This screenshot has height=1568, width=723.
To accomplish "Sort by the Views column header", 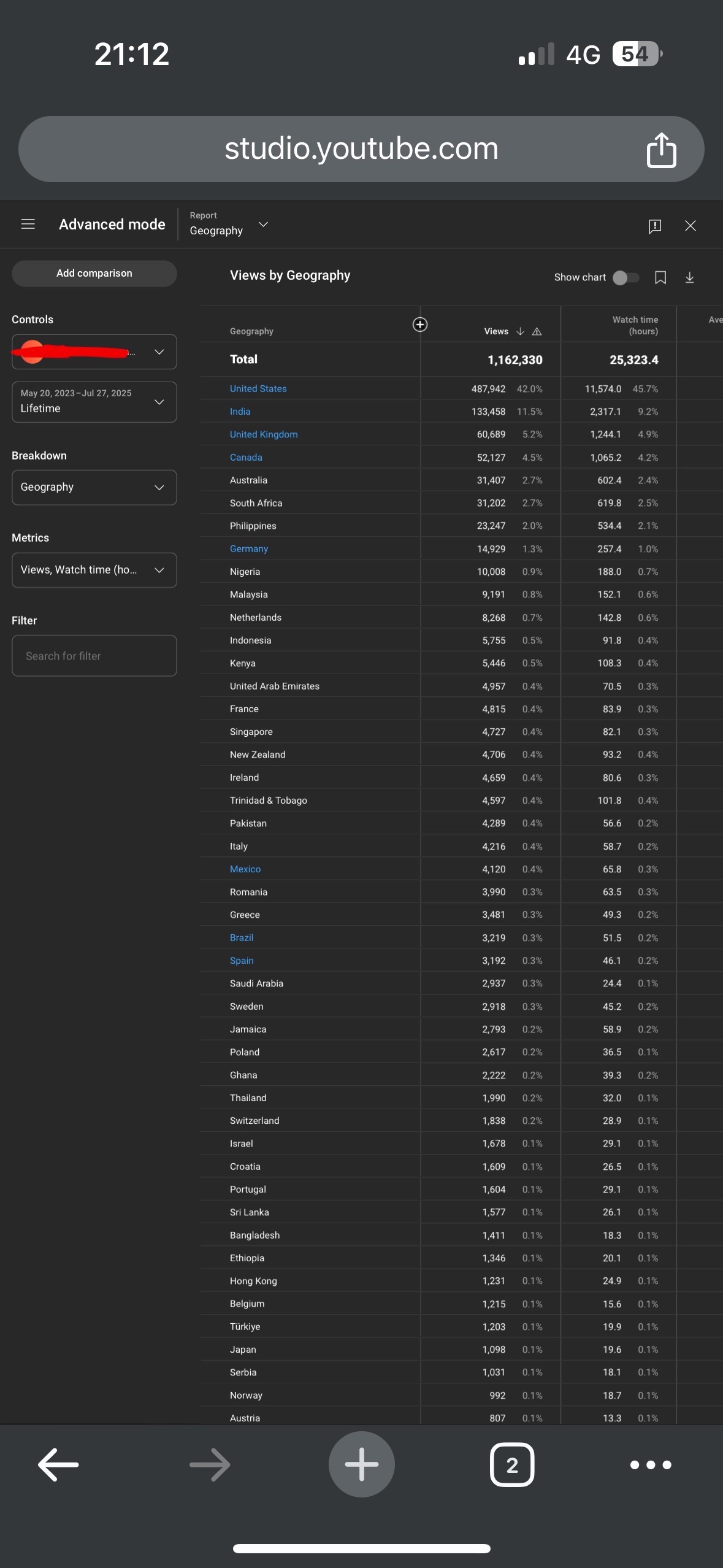I will click(496, 331).
